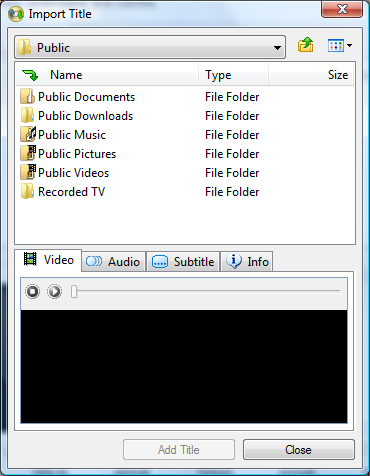Click the Add Title button
The height and width of the screenshot is (476, 370).
click(179, 450)
